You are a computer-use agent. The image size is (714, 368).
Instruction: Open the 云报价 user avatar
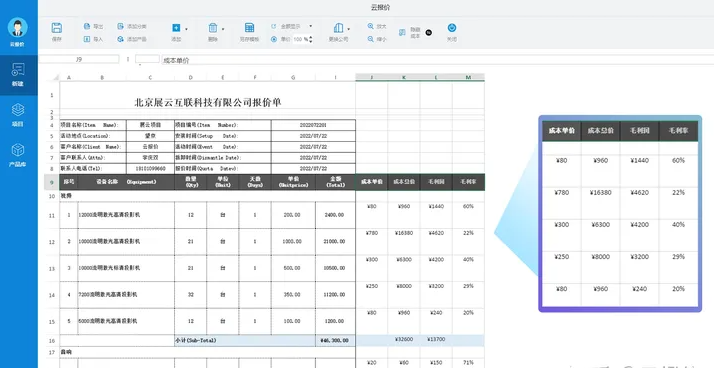coord(18,27)
